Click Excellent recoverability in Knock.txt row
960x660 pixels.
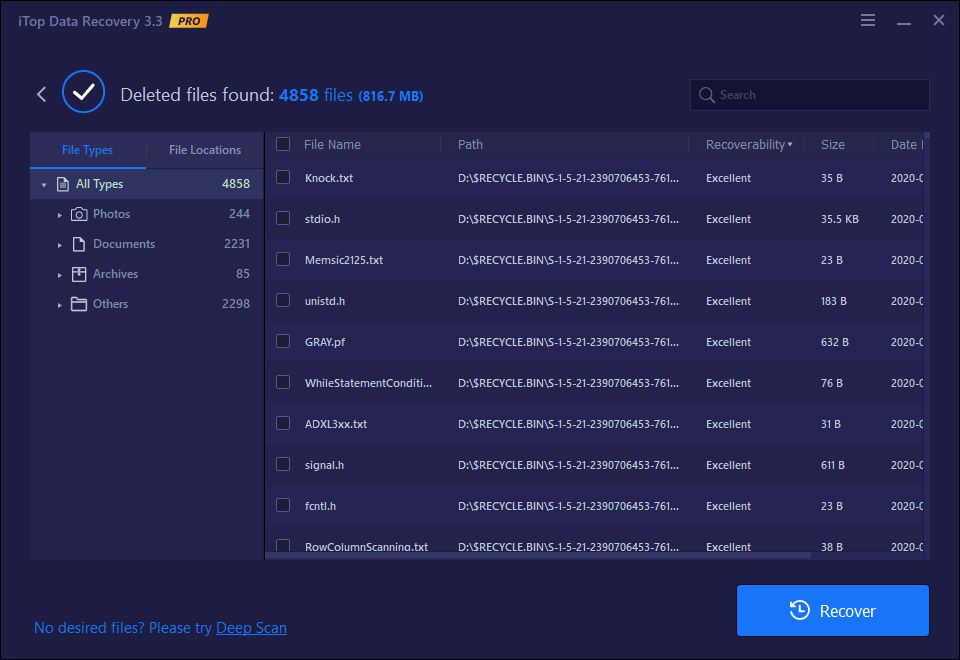tap(728, 178)
